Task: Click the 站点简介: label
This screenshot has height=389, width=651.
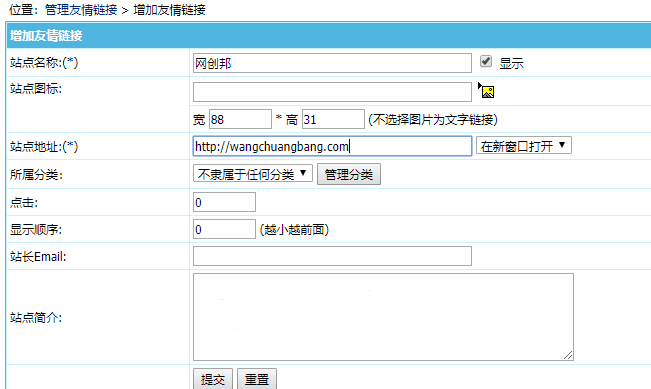Action: [36, 318]
